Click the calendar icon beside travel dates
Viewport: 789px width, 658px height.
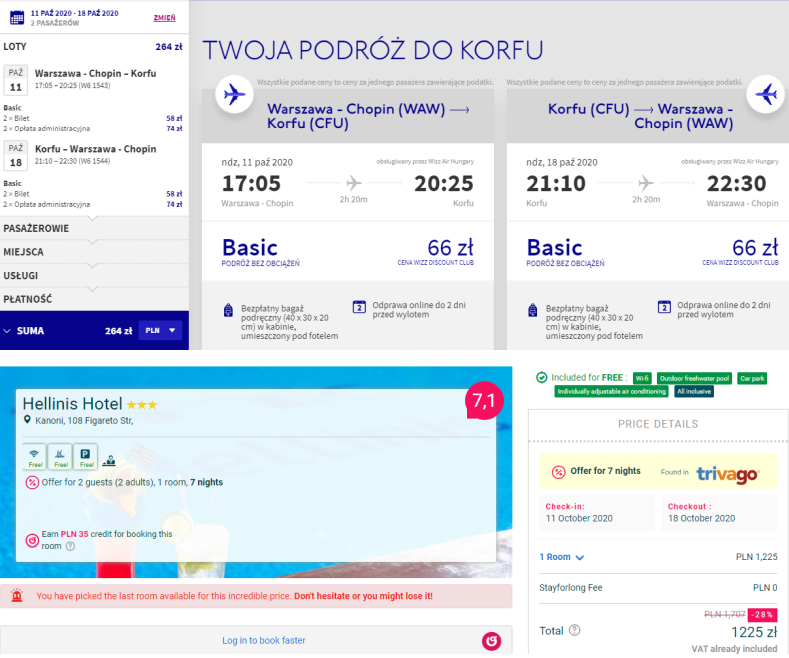click(x=17, y=18)
